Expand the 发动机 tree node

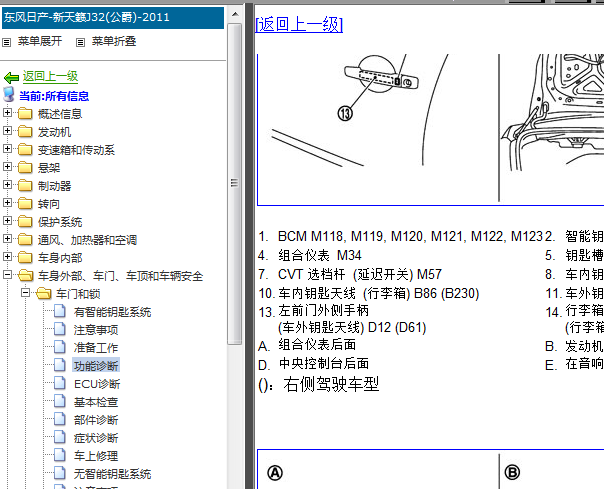pos(7,131)
